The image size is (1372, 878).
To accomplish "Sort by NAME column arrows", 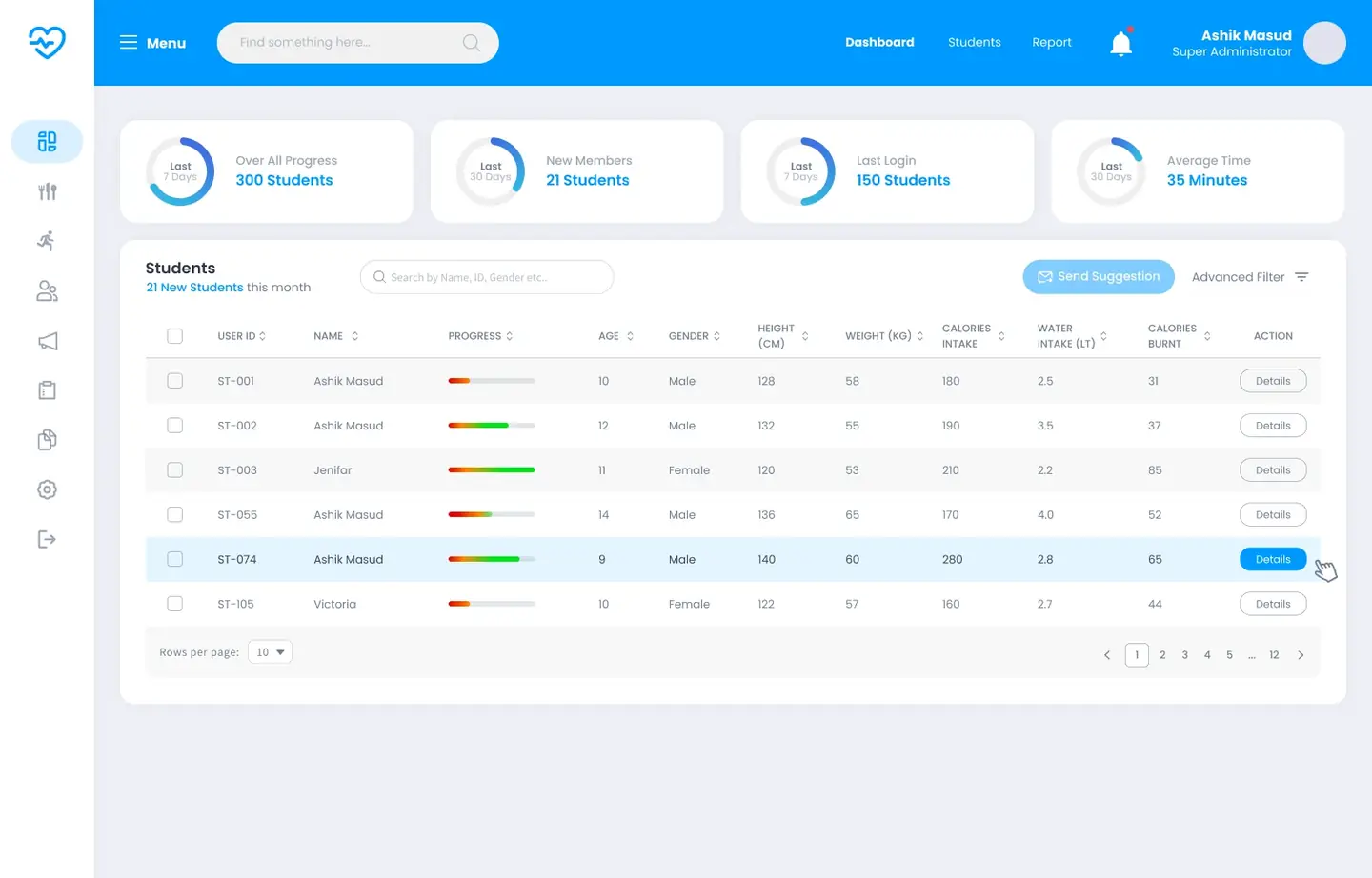I will 354,336.
